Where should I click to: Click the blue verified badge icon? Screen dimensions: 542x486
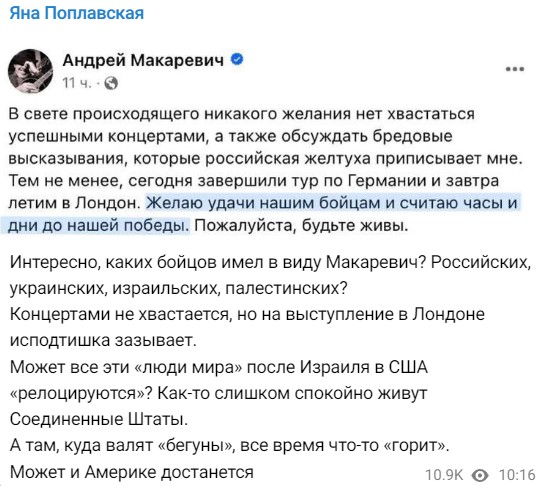[x=237, y=59]
